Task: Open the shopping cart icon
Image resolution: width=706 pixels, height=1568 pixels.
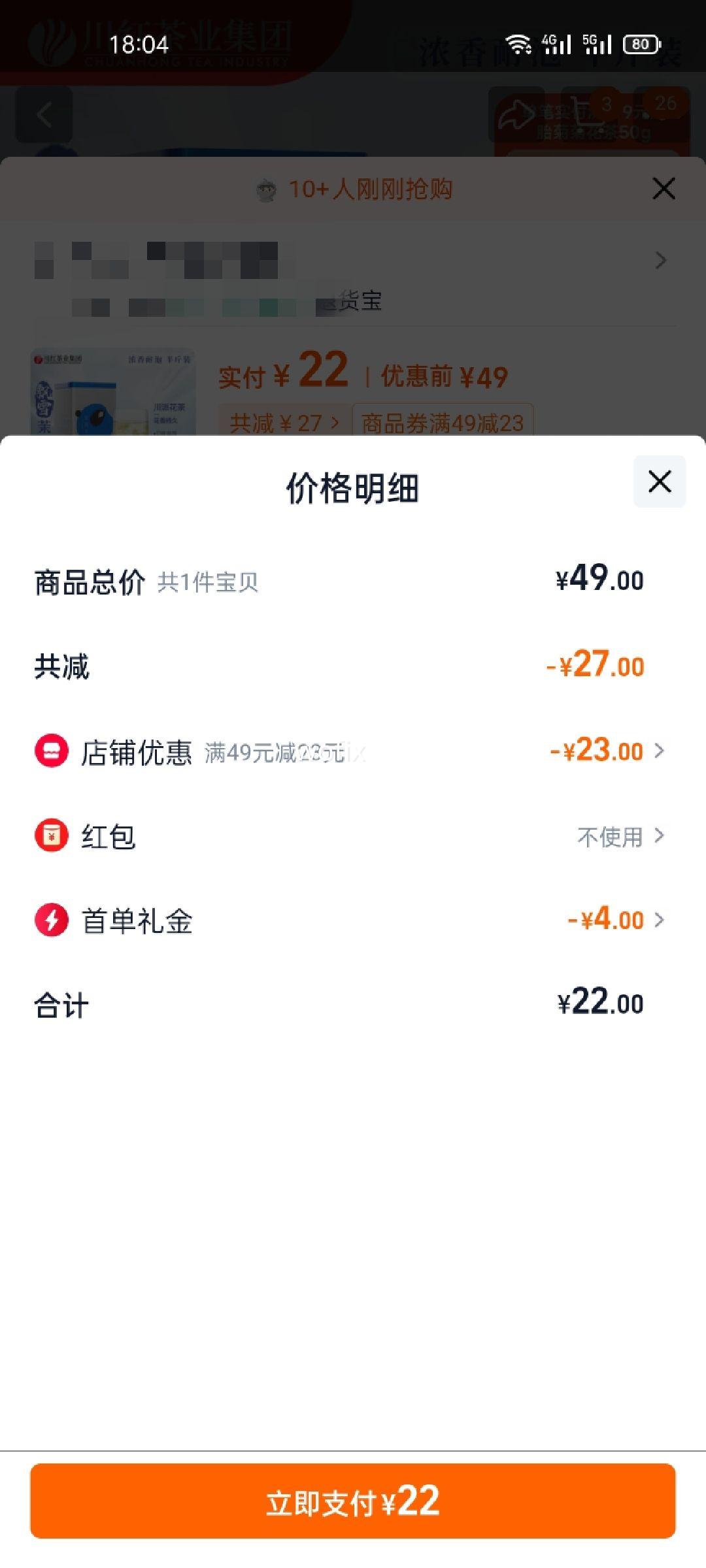Action: 588,115
